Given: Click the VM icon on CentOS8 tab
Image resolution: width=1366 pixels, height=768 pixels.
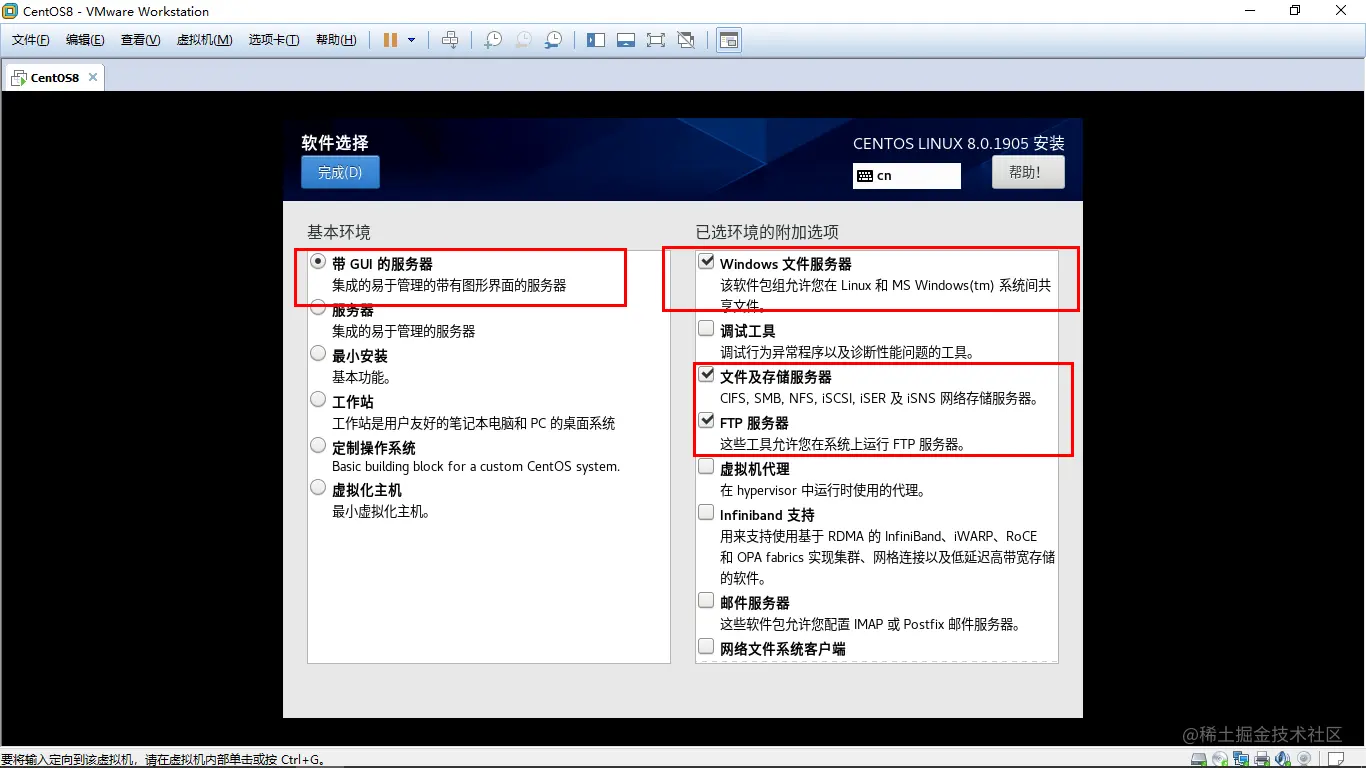Looking at the screenshot, I should (x=18, y=77).
